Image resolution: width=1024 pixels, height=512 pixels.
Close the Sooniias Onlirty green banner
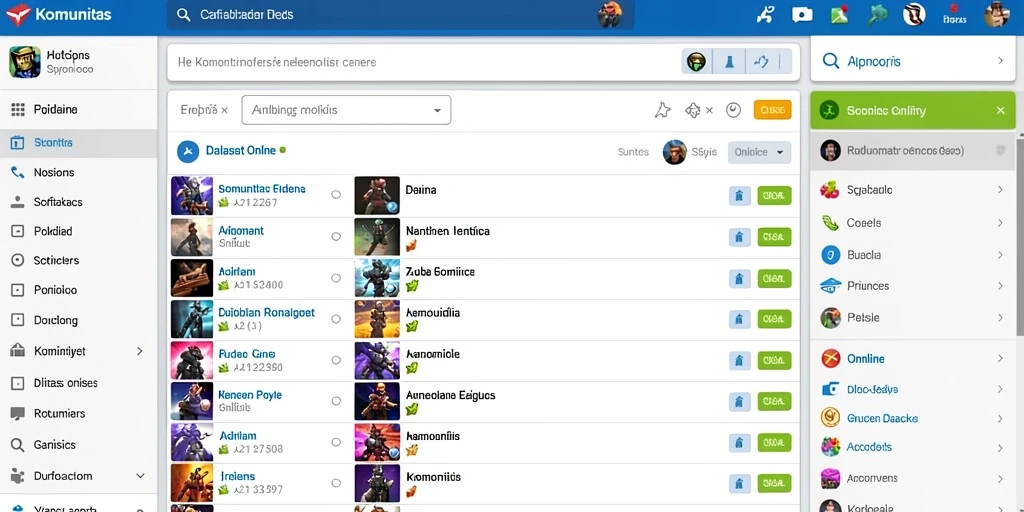[x=1000, y=110]
